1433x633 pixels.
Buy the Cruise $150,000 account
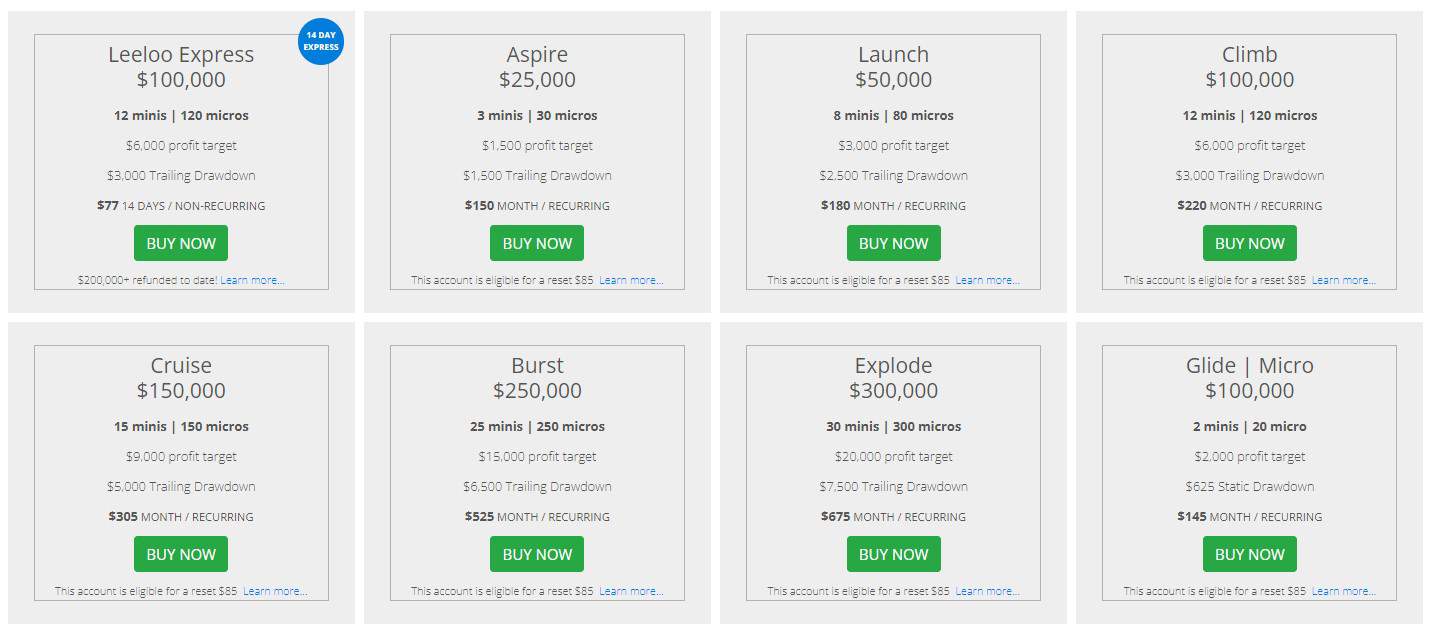pos(181,554)
